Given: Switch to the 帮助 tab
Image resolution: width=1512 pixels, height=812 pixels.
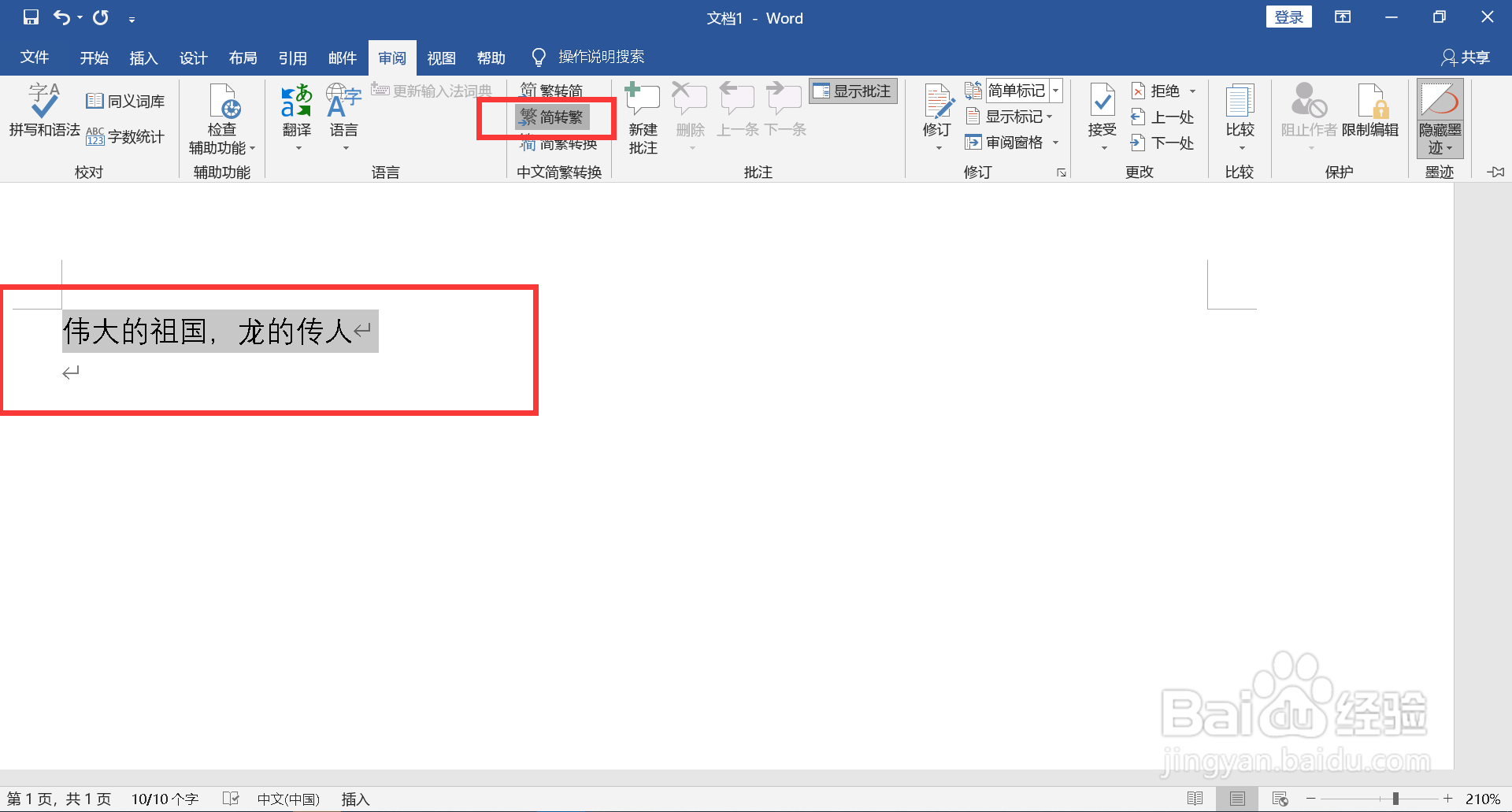Looking at the screenshot, I should pyautogui.click(x=491, y=57).
